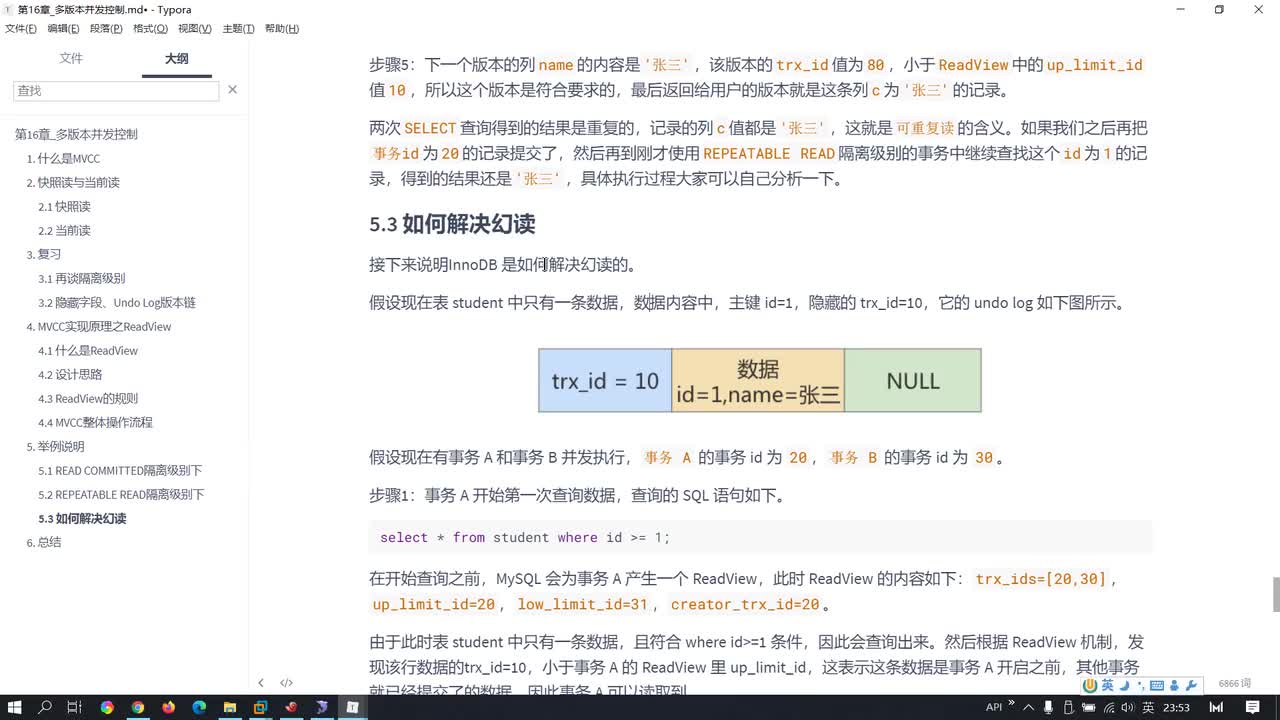Screen dimensions: 1280x720
Task: Go to outline item 5.3 如何解决幻读
Action: click(82, 518)
